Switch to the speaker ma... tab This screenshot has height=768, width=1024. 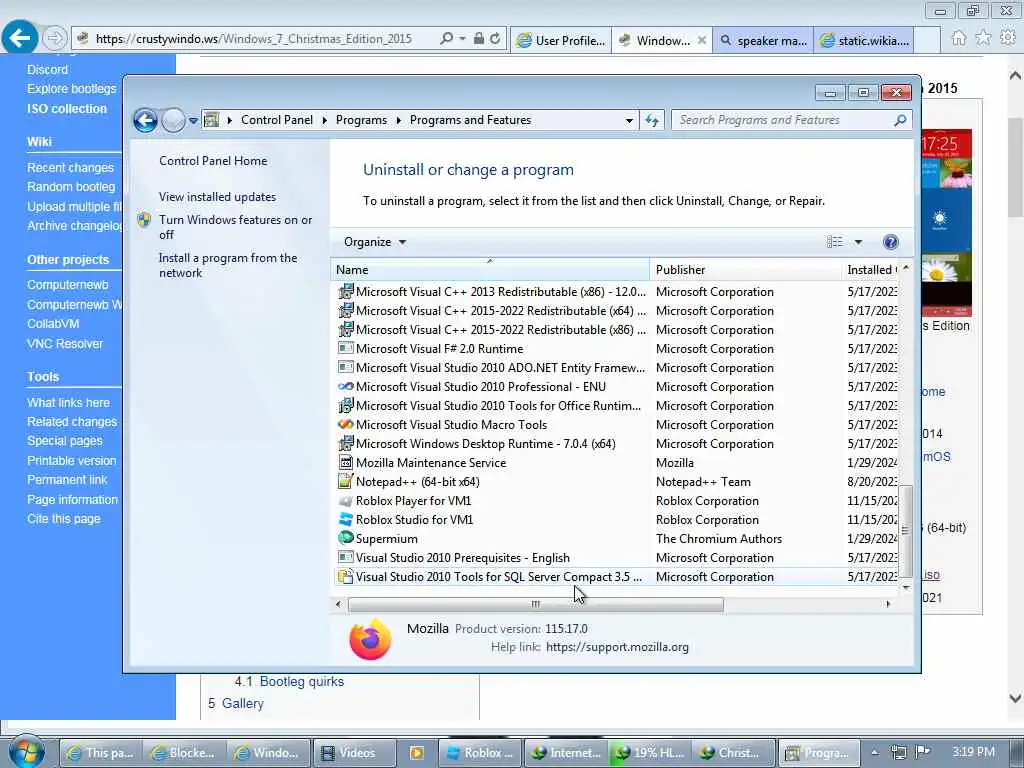[x=763, y=40]
